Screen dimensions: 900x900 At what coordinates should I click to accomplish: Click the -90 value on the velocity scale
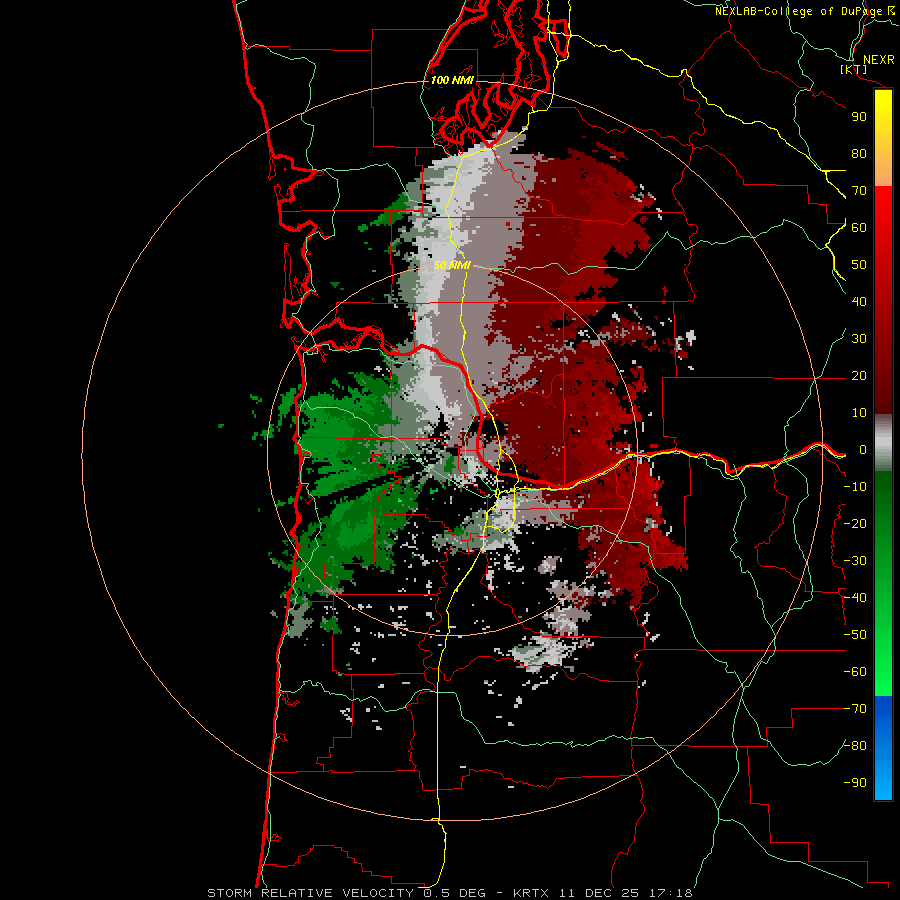[855, 783]
